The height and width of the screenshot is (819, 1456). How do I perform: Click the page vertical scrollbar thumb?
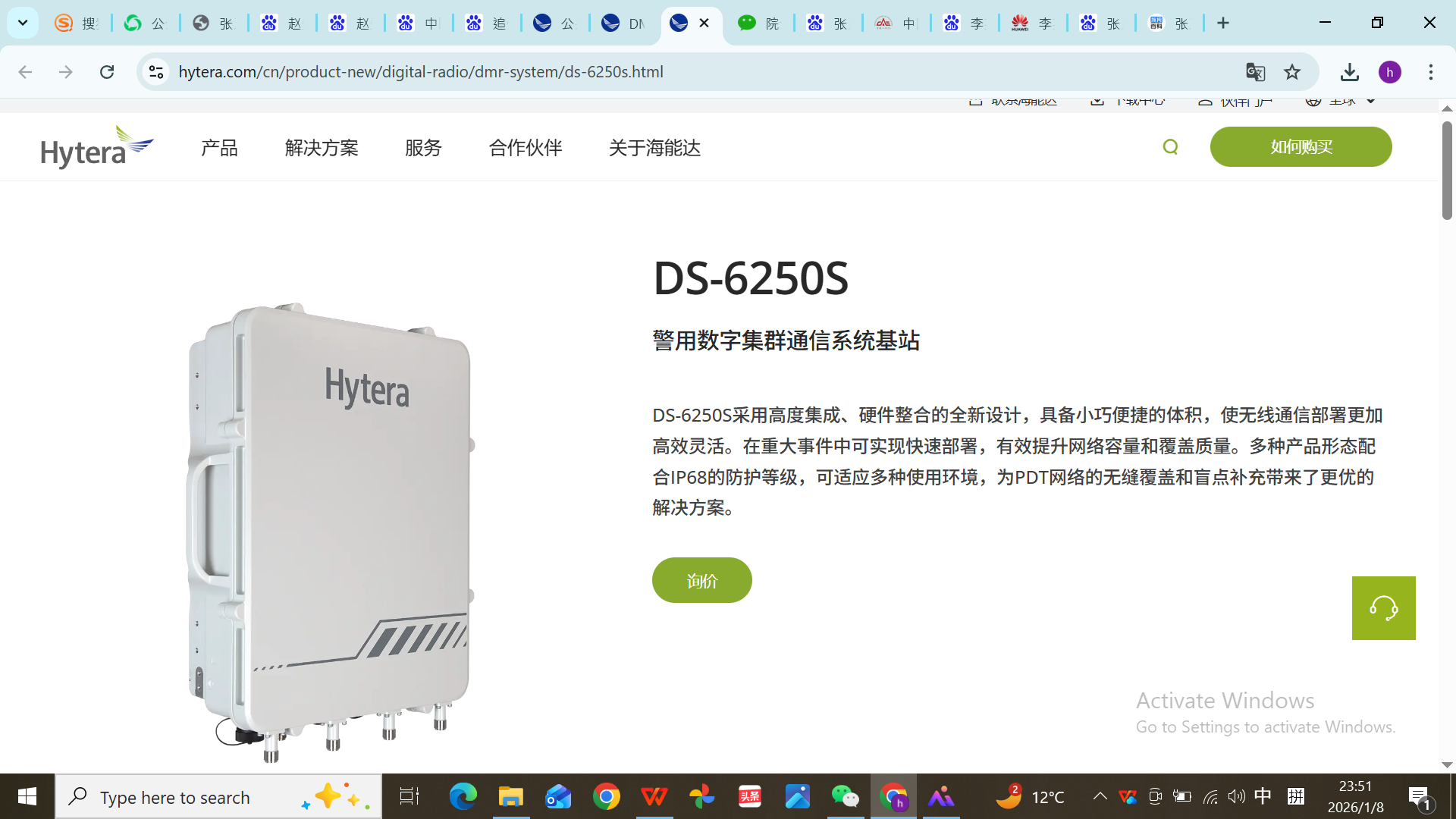(x=1447, y=171)
